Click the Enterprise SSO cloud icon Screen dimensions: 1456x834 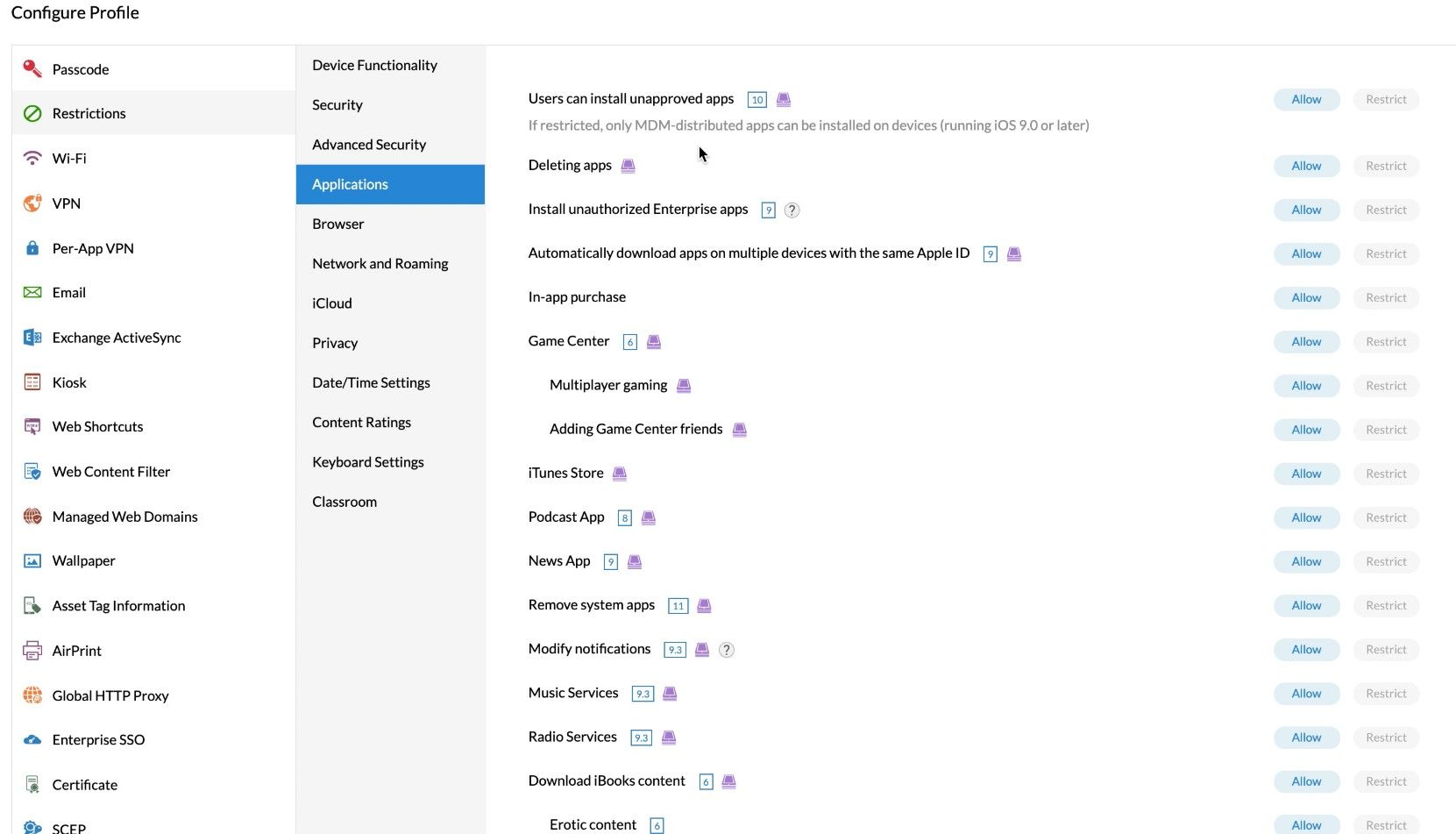click(x=32, y=739)
